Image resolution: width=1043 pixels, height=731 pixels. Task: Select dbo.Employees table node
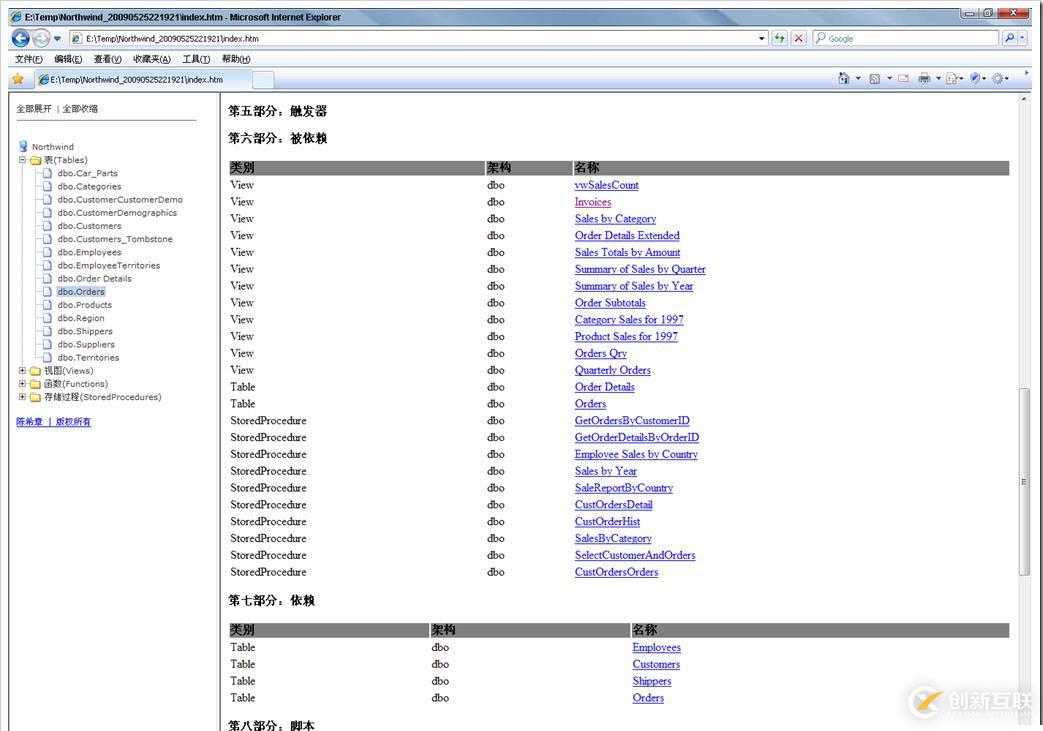coord(89,252)
